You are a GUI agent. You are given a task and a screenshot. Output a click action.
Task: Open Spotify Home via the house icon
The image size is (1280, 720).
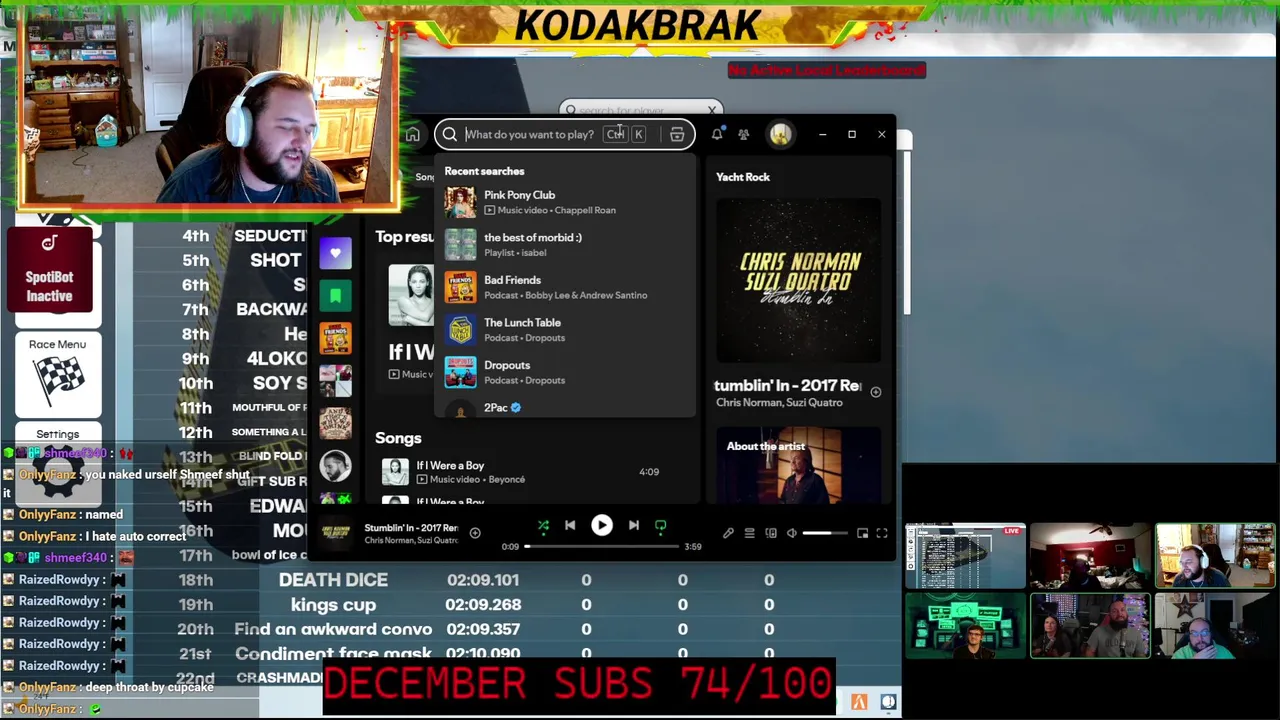click(x=412, y=135)
